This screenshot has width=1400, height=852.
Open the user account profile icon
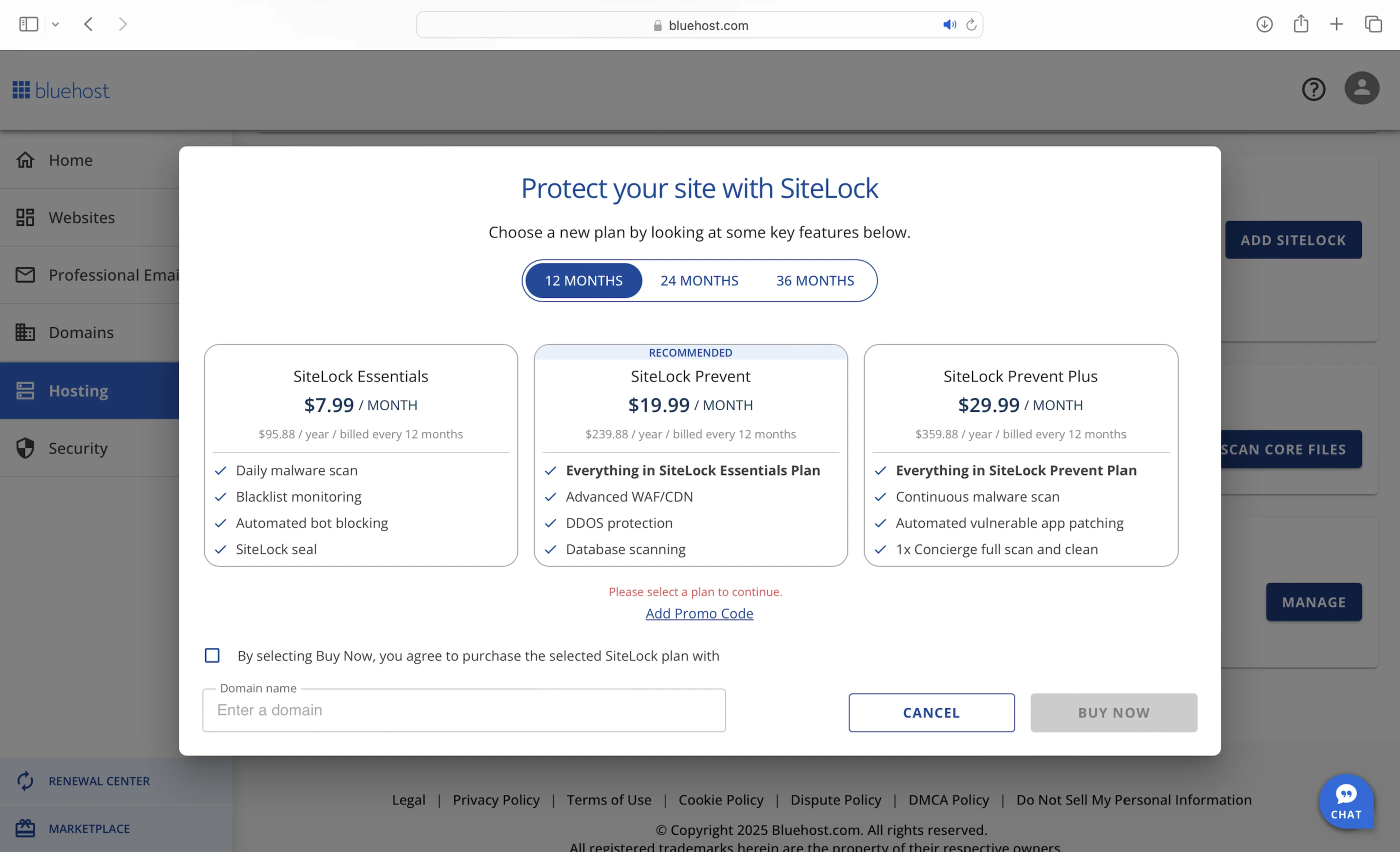pyautogui.click(x=1361, y=88)
